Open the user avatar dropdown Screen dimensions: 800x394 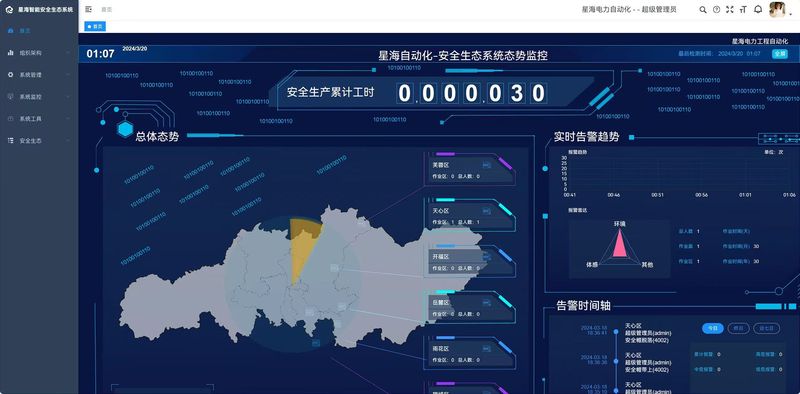778,10
